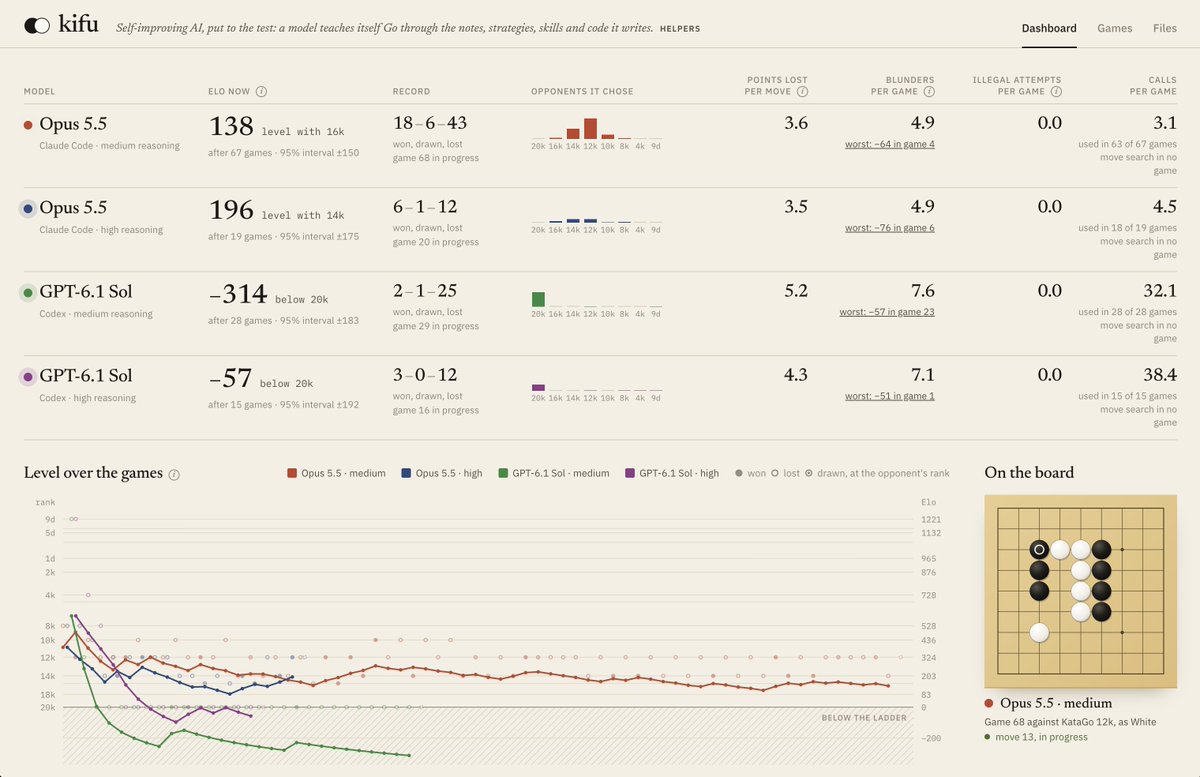Click the calls per game value 38.4

(x=1160, y=376)
